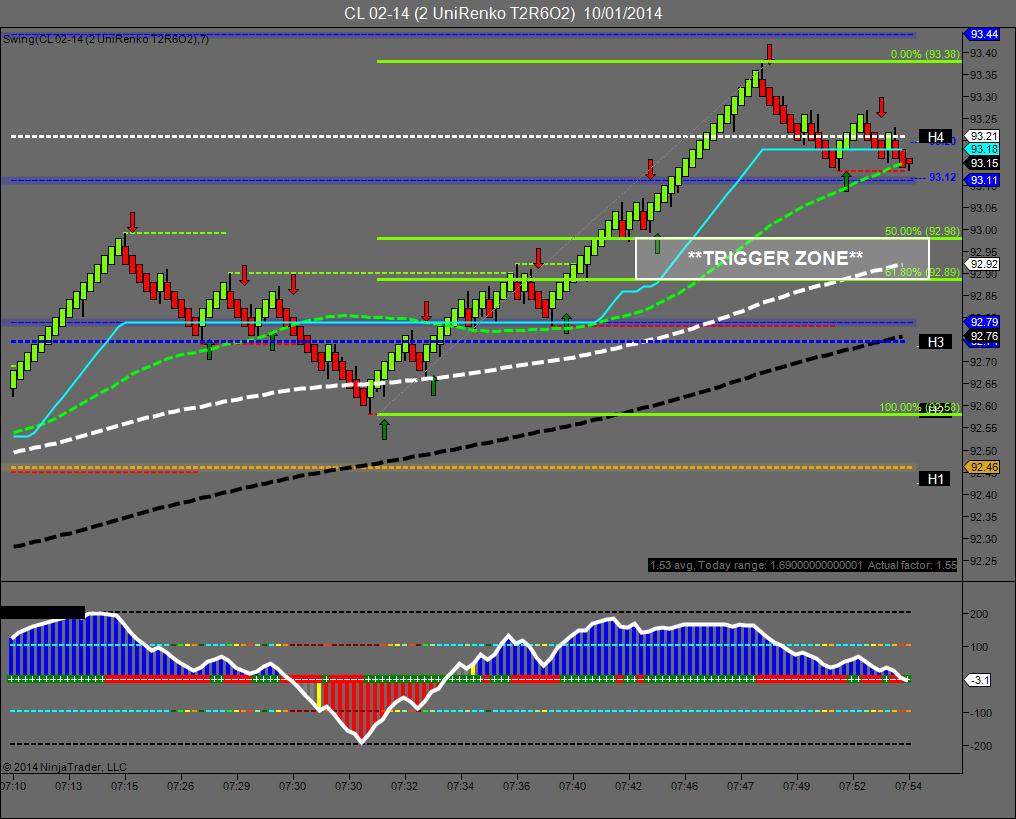Click the TRIGGER ZONE rectangle
Viewport: 1016px width, 819px height.
[x=782, y=259]
